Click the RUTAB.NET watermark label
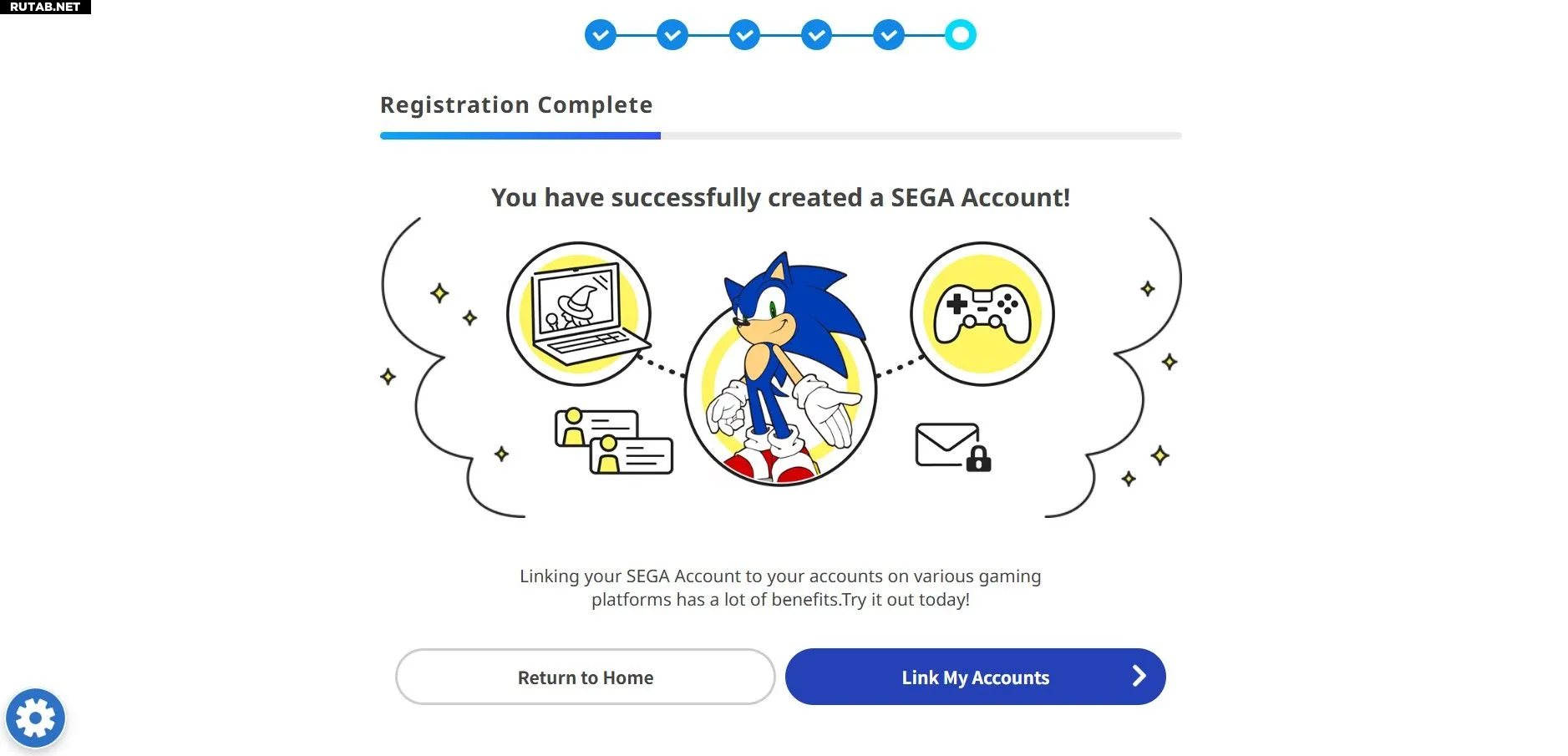Viewport: 1568px width, 756px height. point(45,7)
